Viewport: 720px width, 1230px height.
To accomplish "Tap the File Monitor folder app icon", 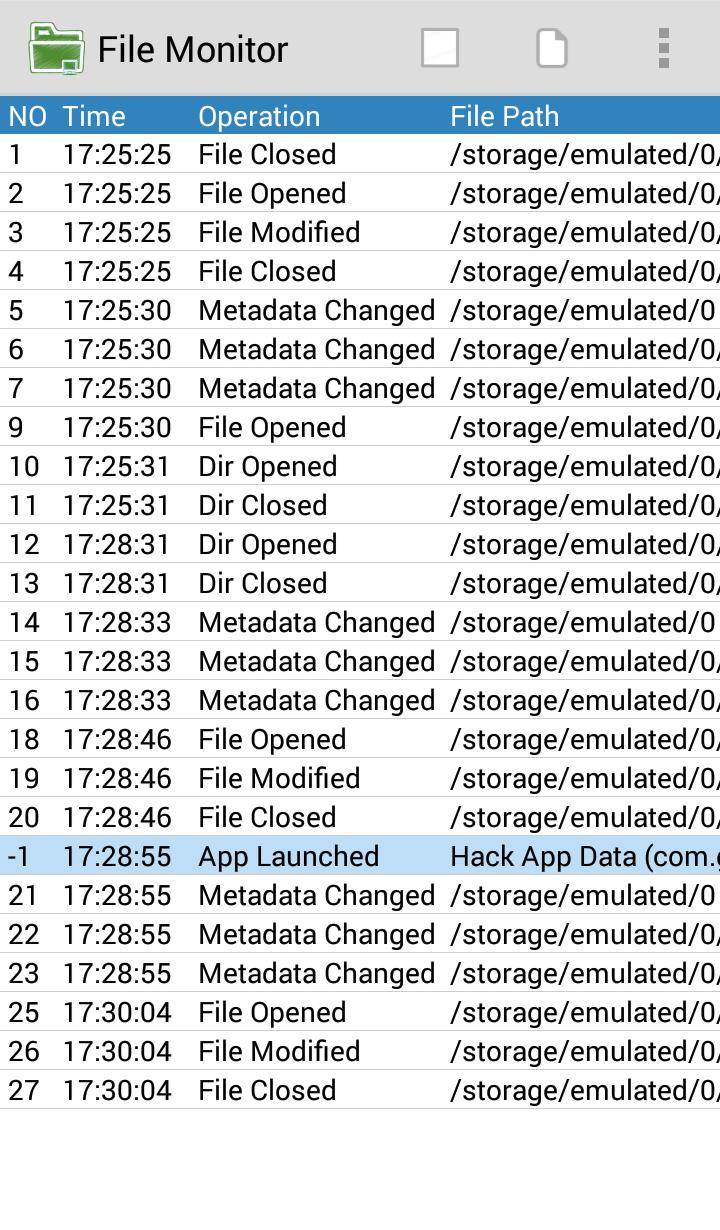I will tap(57, 48).
